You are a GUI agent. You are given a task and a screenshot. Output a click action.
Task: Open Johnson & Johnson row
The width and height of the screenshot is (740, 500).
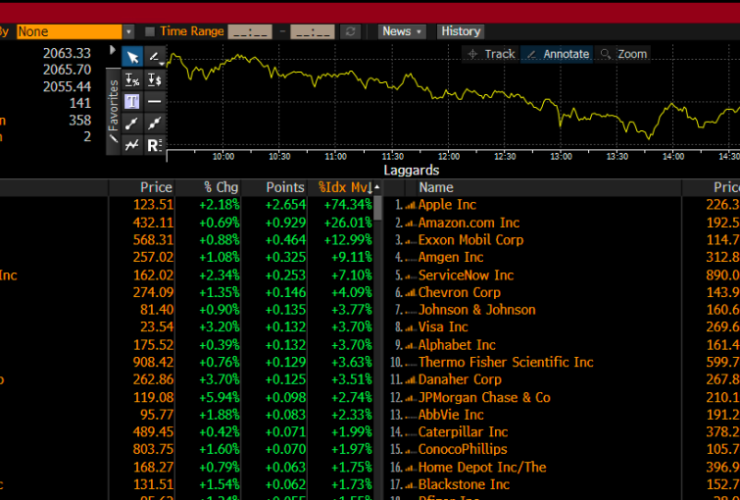[x=477, y=310]
